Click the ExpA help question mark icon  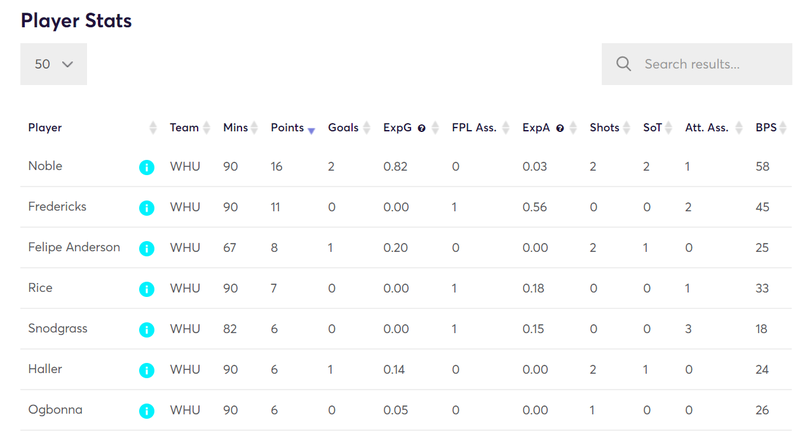point(560,129)
